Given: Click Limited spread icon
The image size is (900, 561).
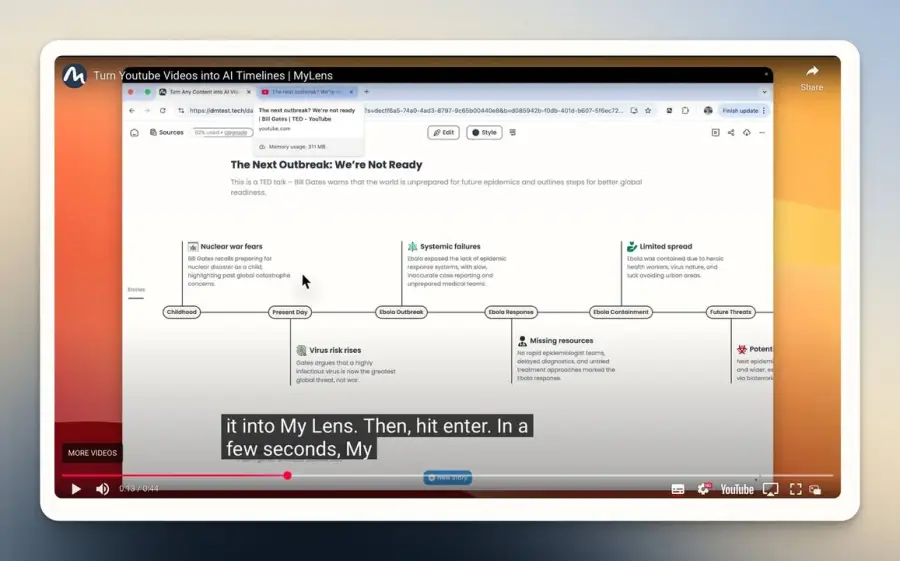Looking at the screenshot, I should point(632,247).
